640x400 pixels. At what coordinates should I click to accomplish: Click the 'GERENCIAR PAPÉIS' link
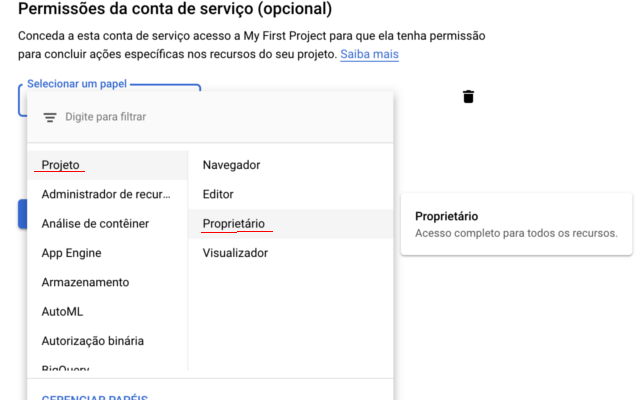pyautogui.click(x=95, y=397)
